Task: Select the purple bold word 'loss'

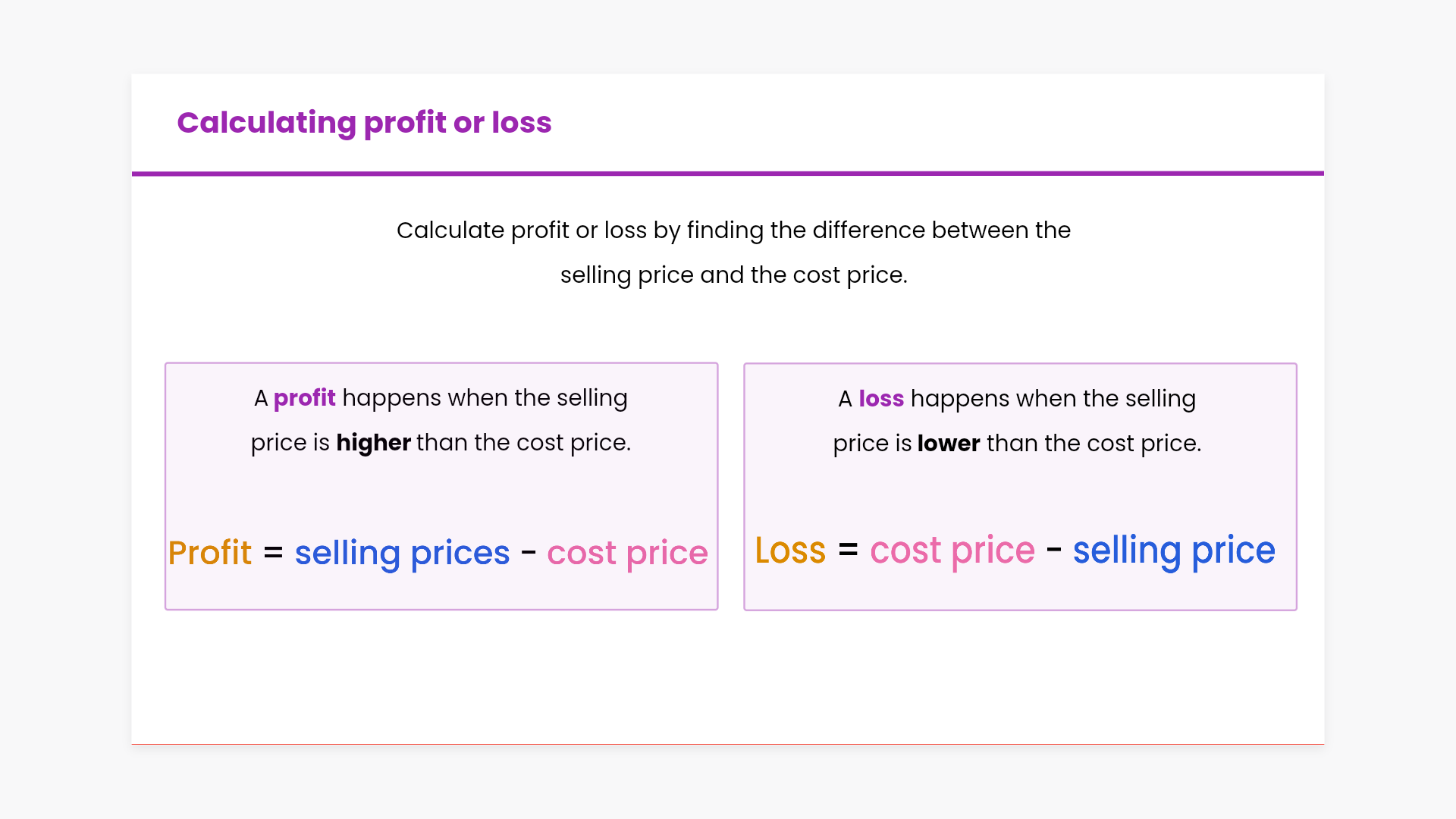Action: click(x=880, y=399)
